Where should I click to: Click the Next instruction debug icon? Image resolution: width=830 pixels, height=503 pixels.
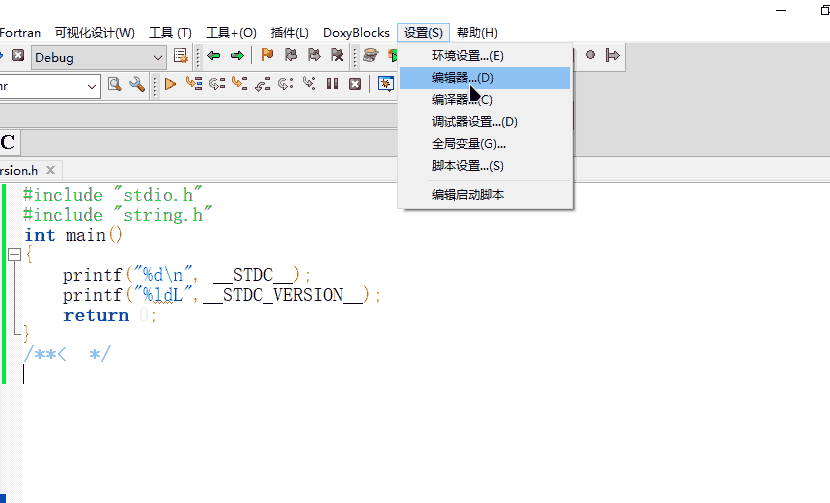click(285, 84)
